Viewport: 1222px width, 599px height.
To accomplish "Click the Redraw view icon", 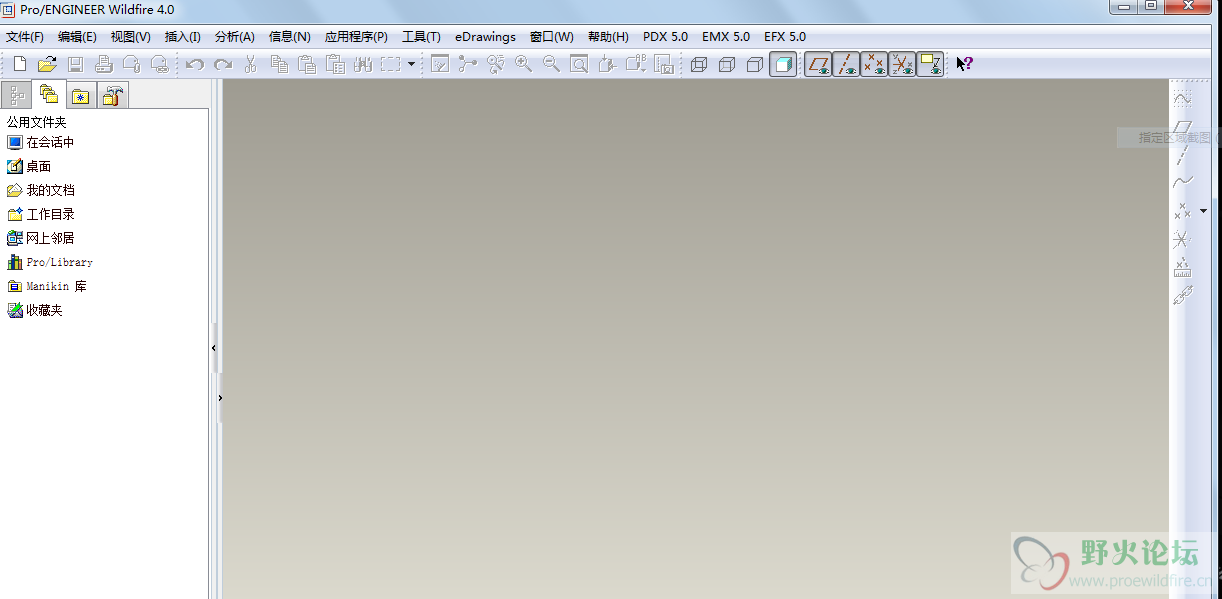I will tap(439, 64).
